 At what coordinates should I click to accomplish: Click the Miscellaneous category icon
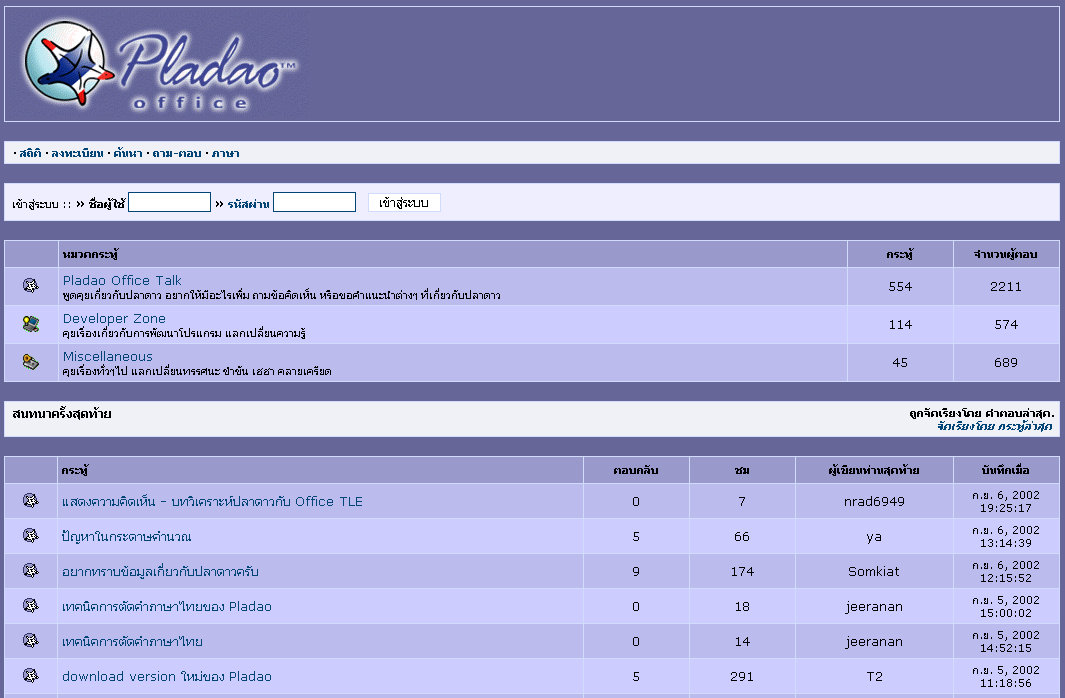coord(31,362)
